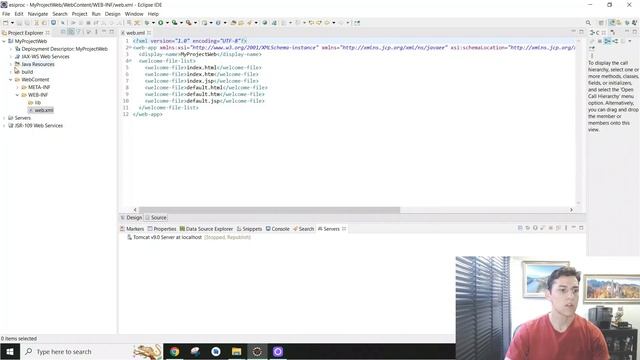Select the build folder in tree

24,72
